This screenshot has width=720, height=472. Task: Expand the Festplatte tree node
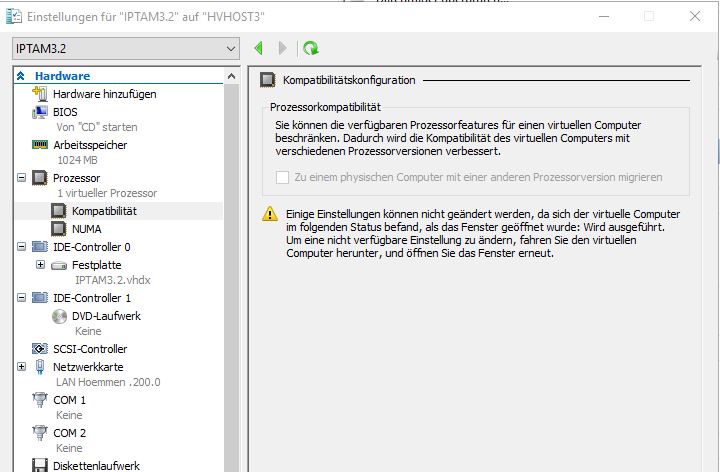point(40,264)
